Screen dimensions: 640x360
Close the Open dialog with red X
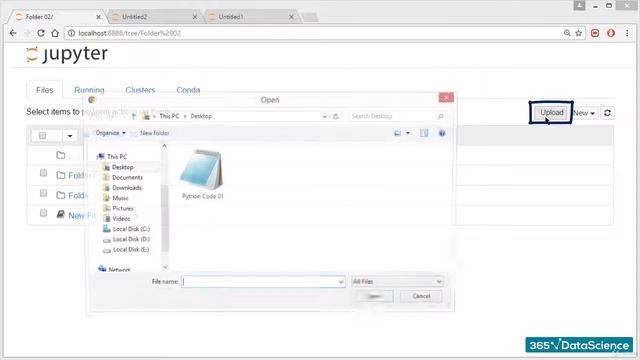pyautogui.click(x=446, y=98)
